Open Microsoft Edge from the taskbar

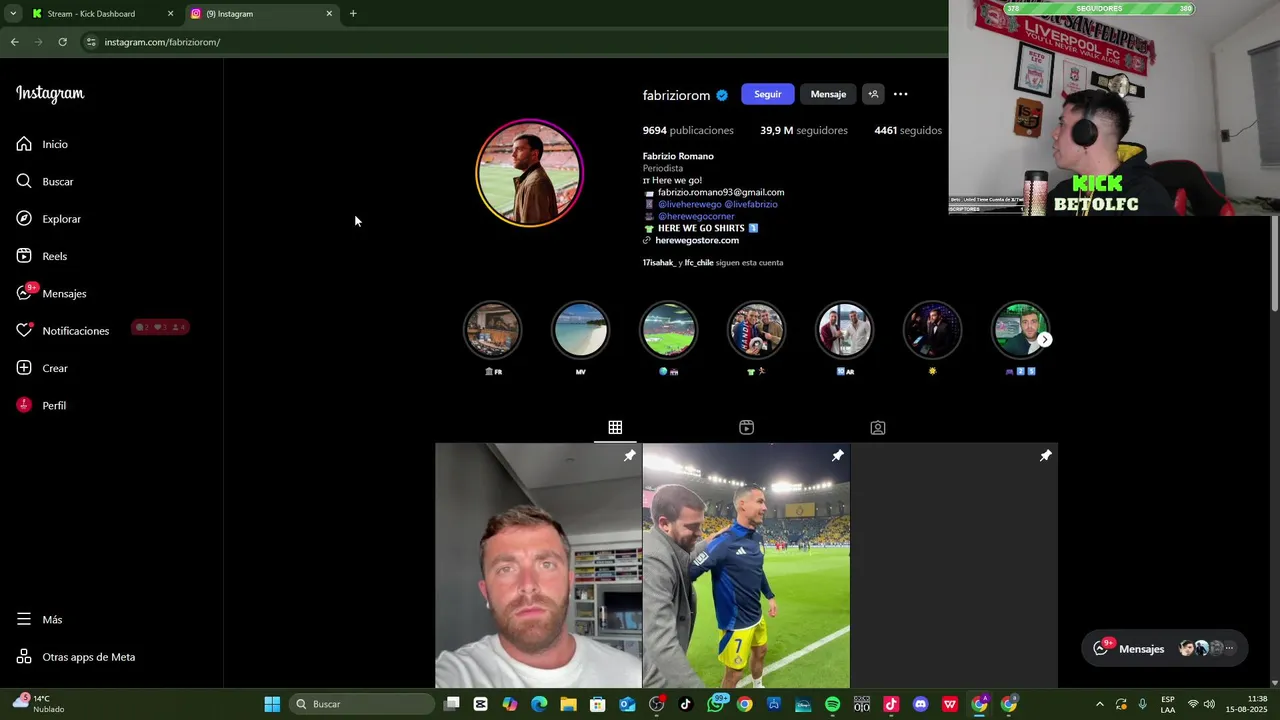pyautogui.click(x=539, y=704)
